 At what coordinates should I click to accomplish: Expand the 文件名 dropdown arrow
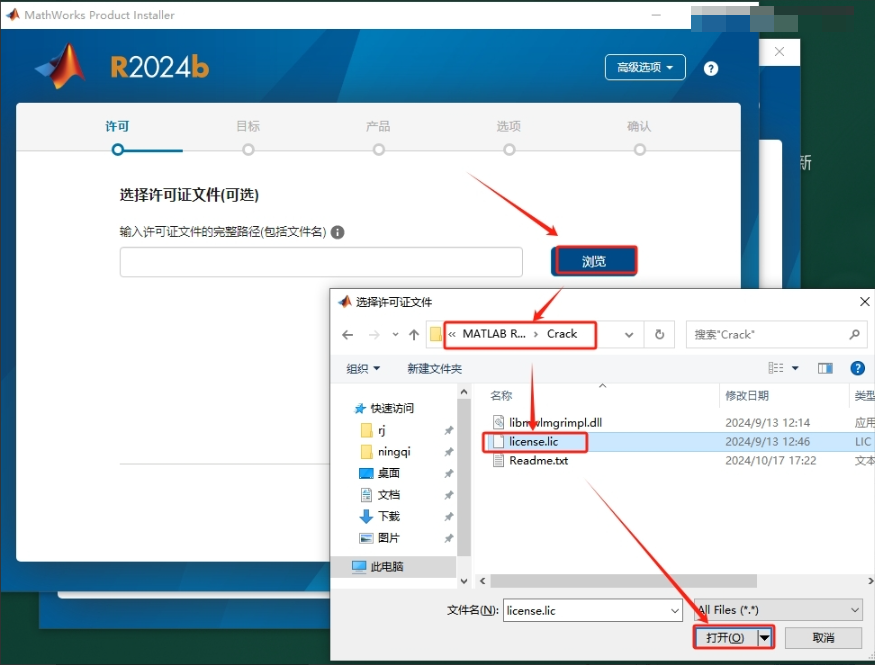pos(675,611)
